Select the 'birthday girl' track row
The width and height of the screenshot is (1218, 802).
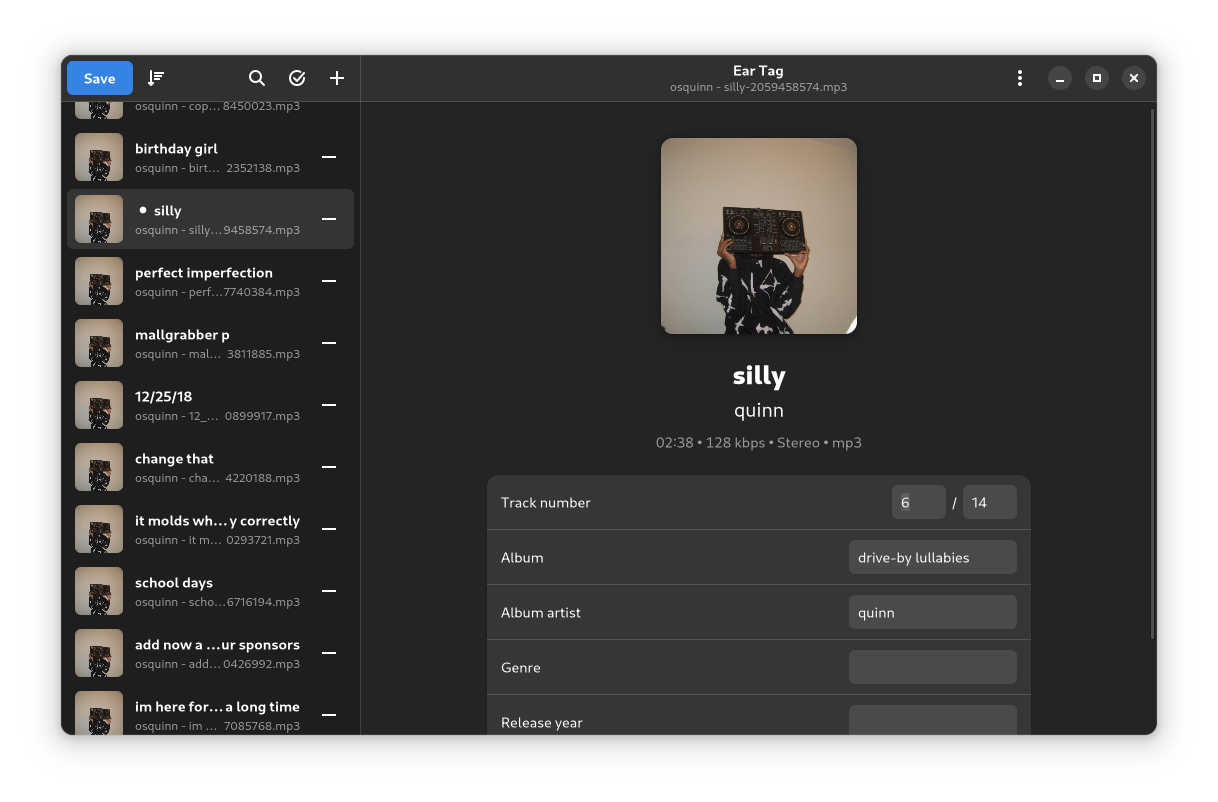(x=210, y=157)
